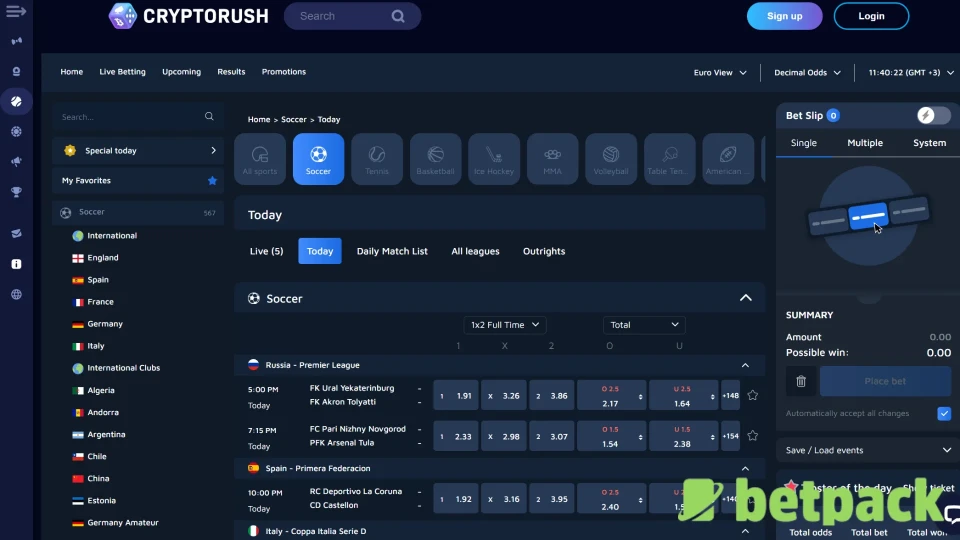Click Soccer in the breadcrumb
This screenshot has width=960, height=540.
tap(293, 119)
